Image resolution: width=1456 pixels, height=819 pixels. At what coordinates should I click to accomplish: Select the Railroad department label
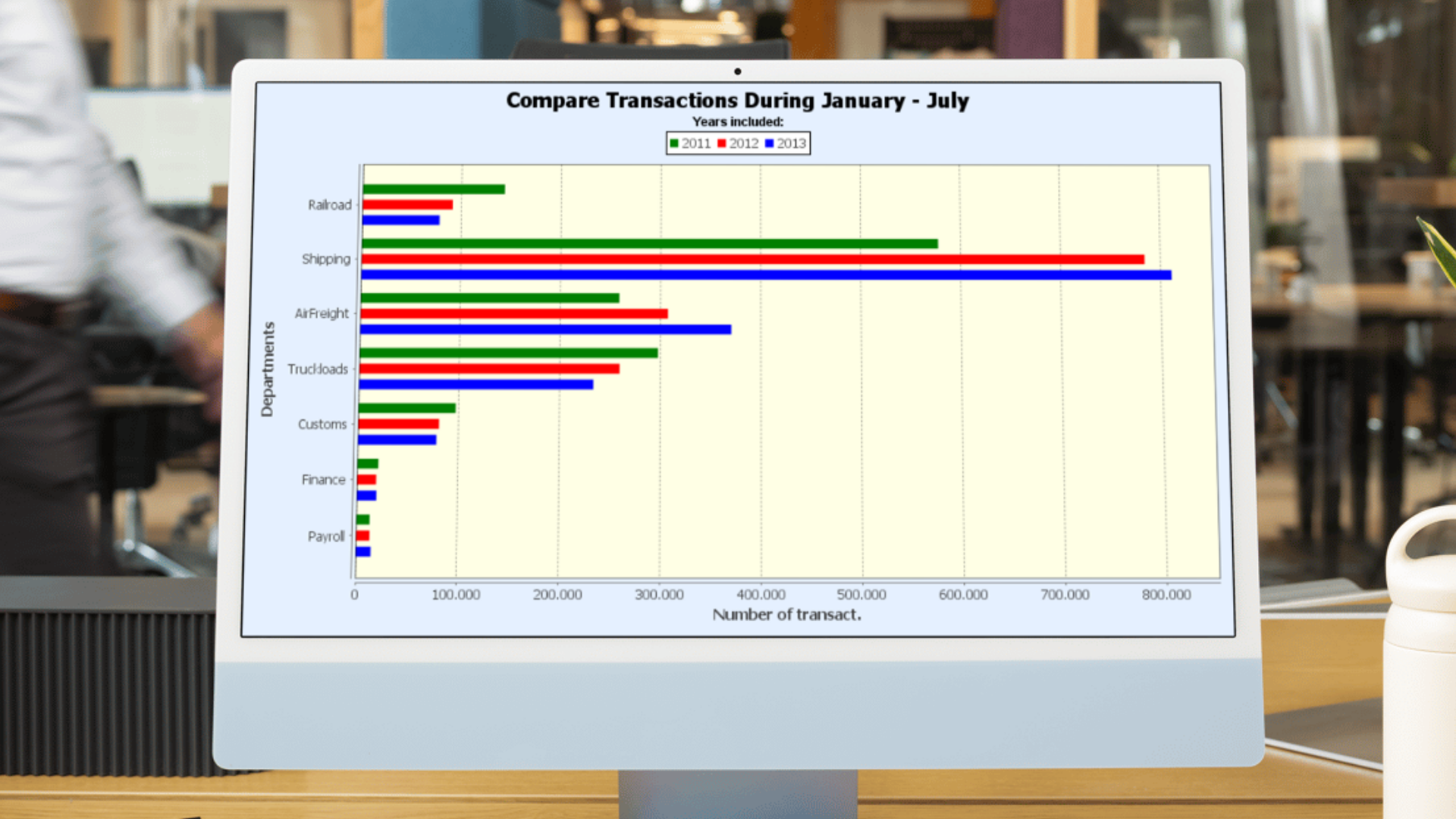coord(330,205)
